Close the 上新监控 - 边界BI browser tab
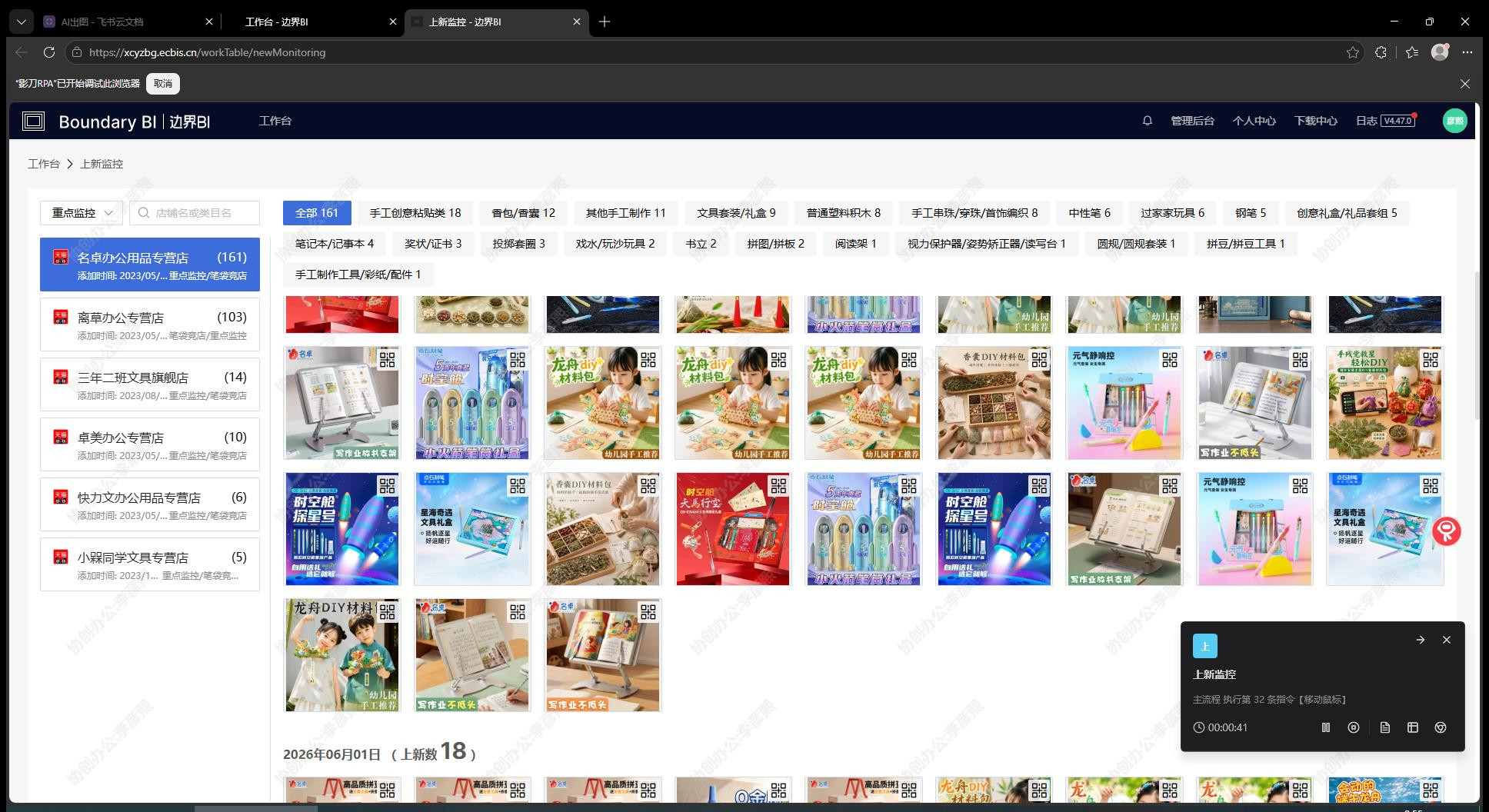Screen dimensions: 1489x812 coord(577,22)
